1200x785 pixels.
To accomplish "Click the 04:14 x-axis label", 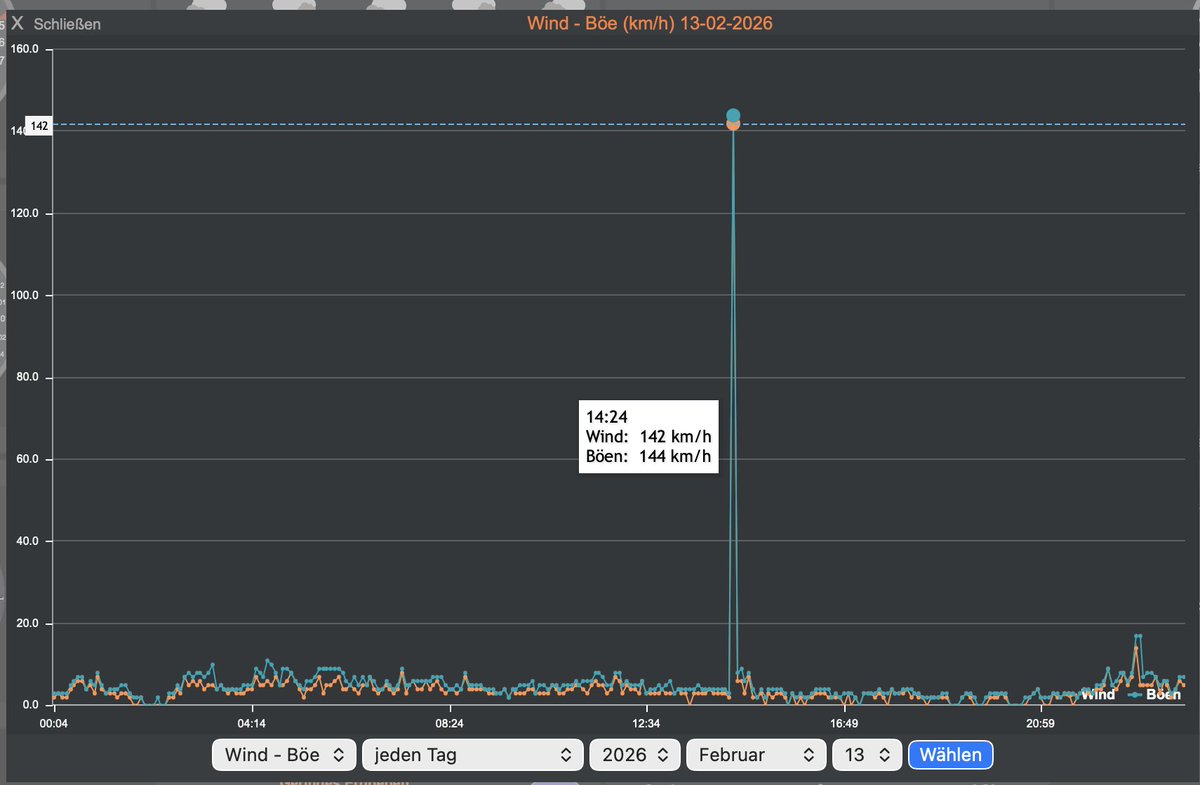I will point(251,723).
